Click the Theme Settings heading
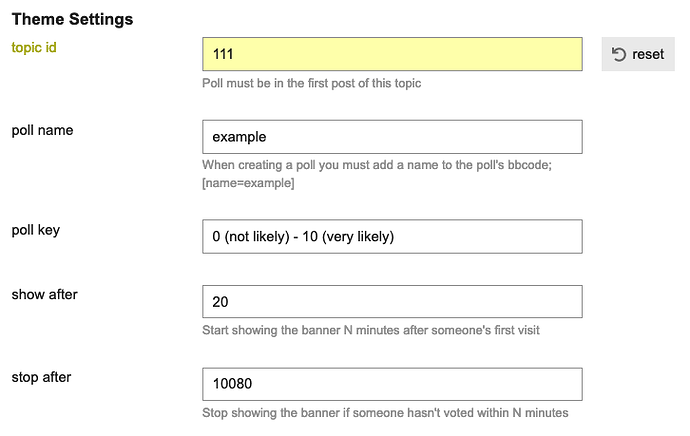This screenshot has height=436, width=690. click(x=72, y=19)
